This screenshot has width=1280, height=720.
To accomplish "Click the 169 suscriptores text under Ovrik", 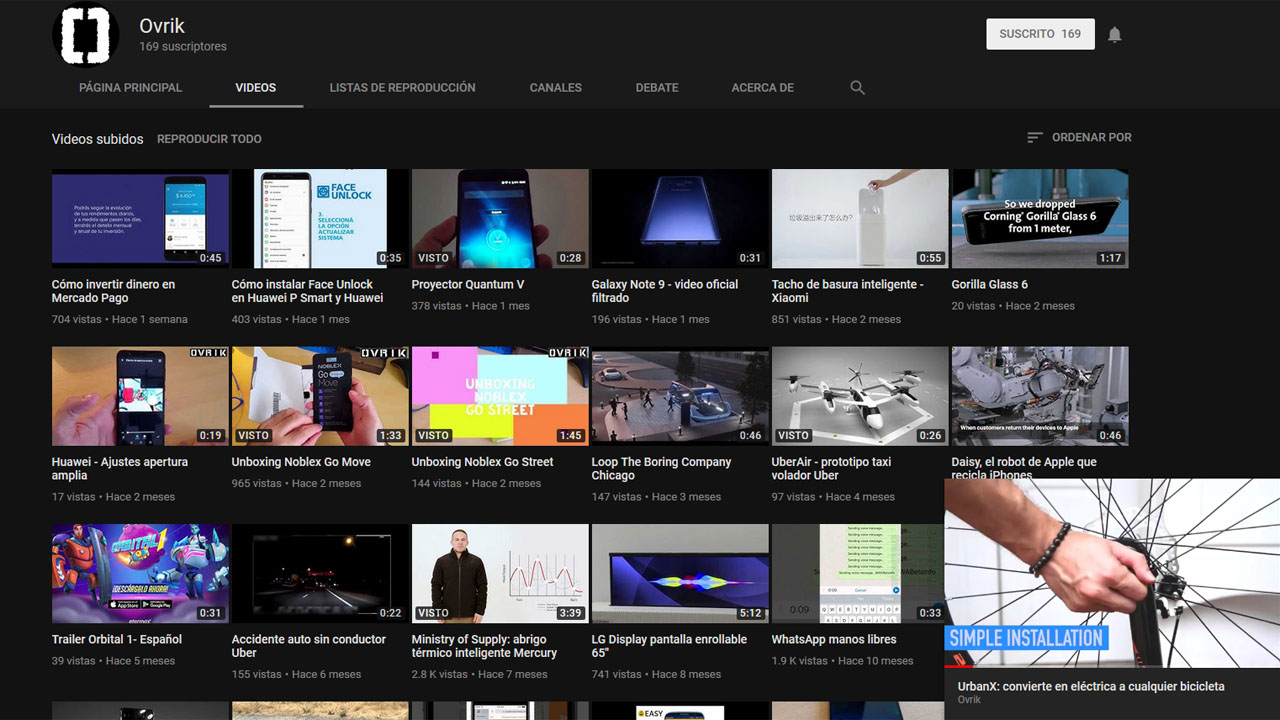I will [183, 47].
